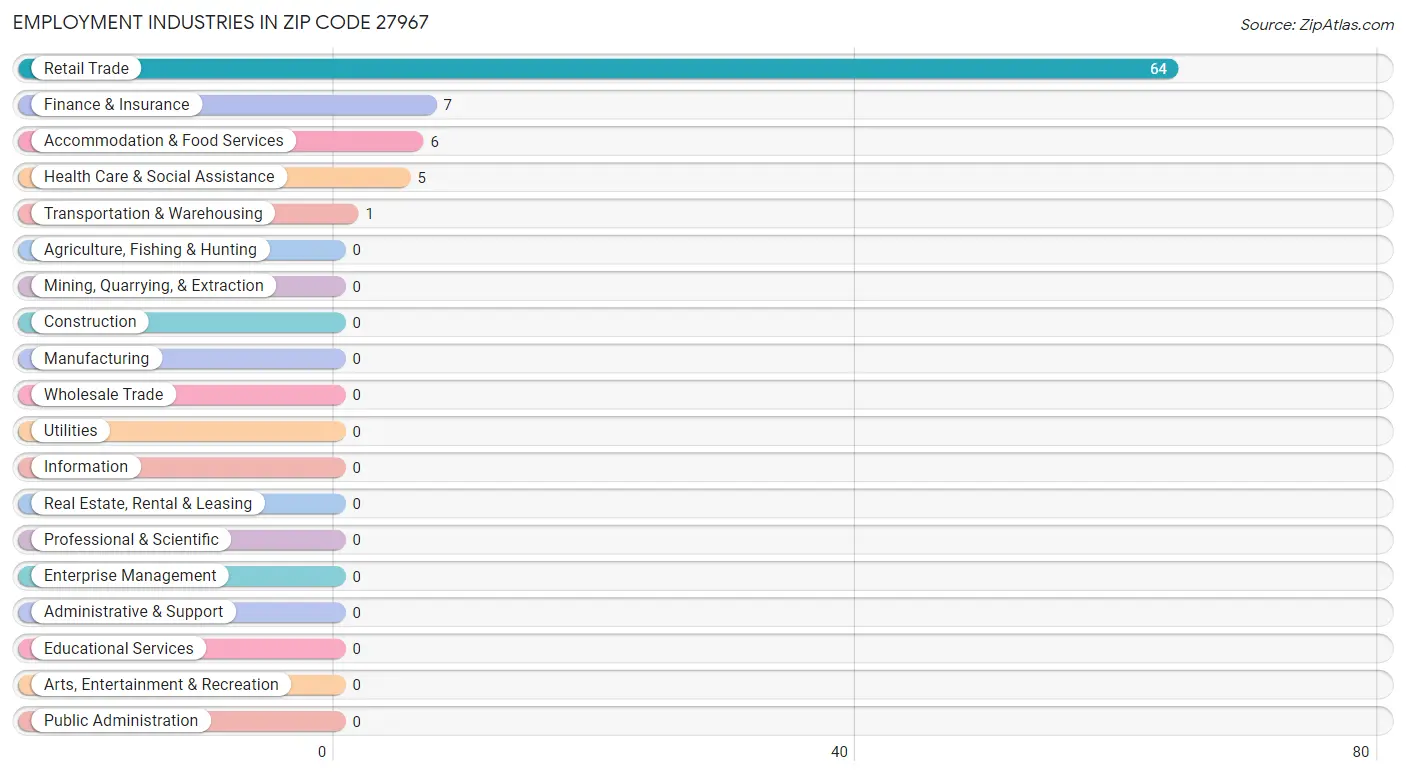The width and height of the screenshot is (1406, 776).
Task: Click the Source: ZipAtlas.com credit
Action: (x=1317, y=25)
